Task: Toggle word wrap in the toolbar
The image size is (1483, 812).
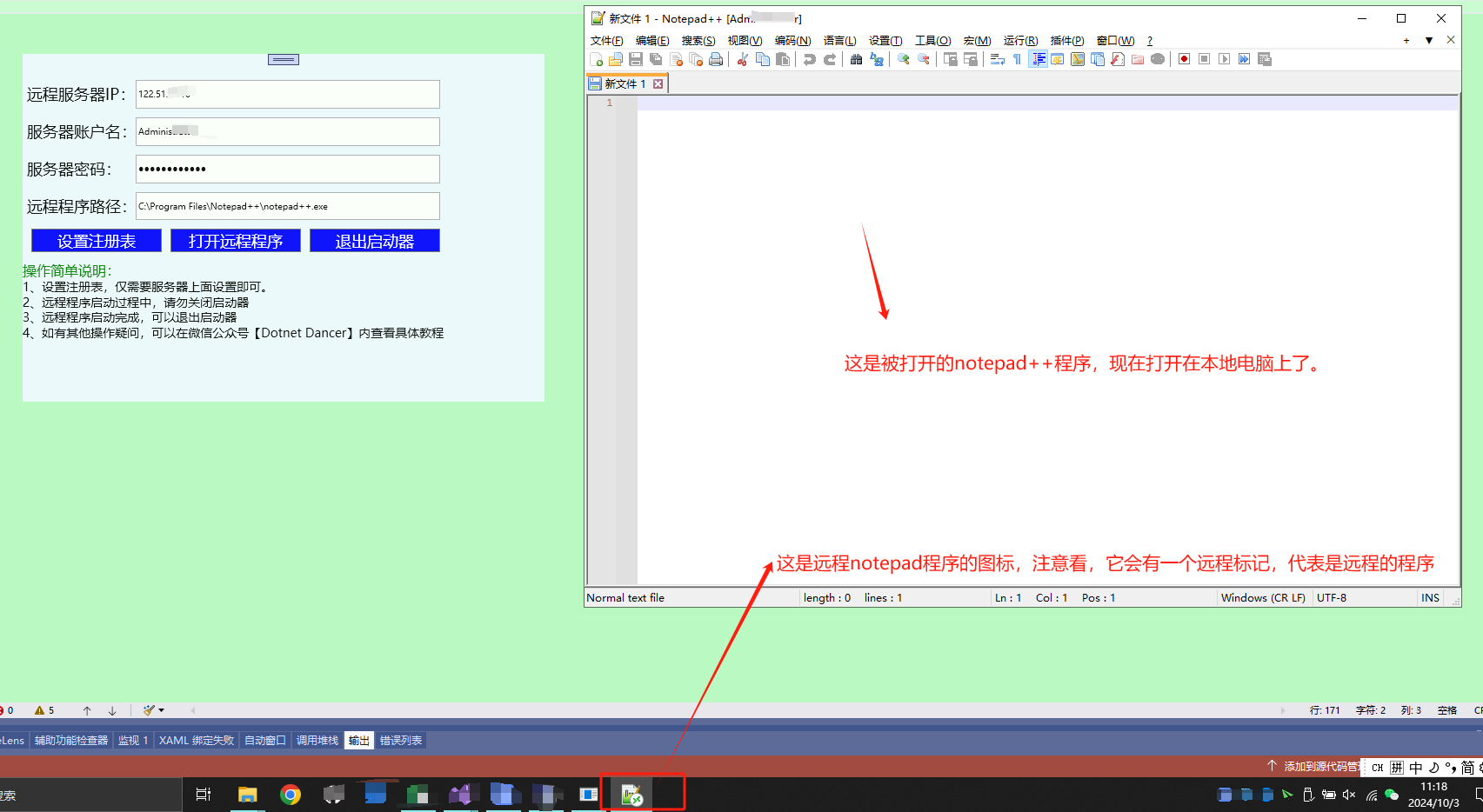Action: (x=998, y=59)
